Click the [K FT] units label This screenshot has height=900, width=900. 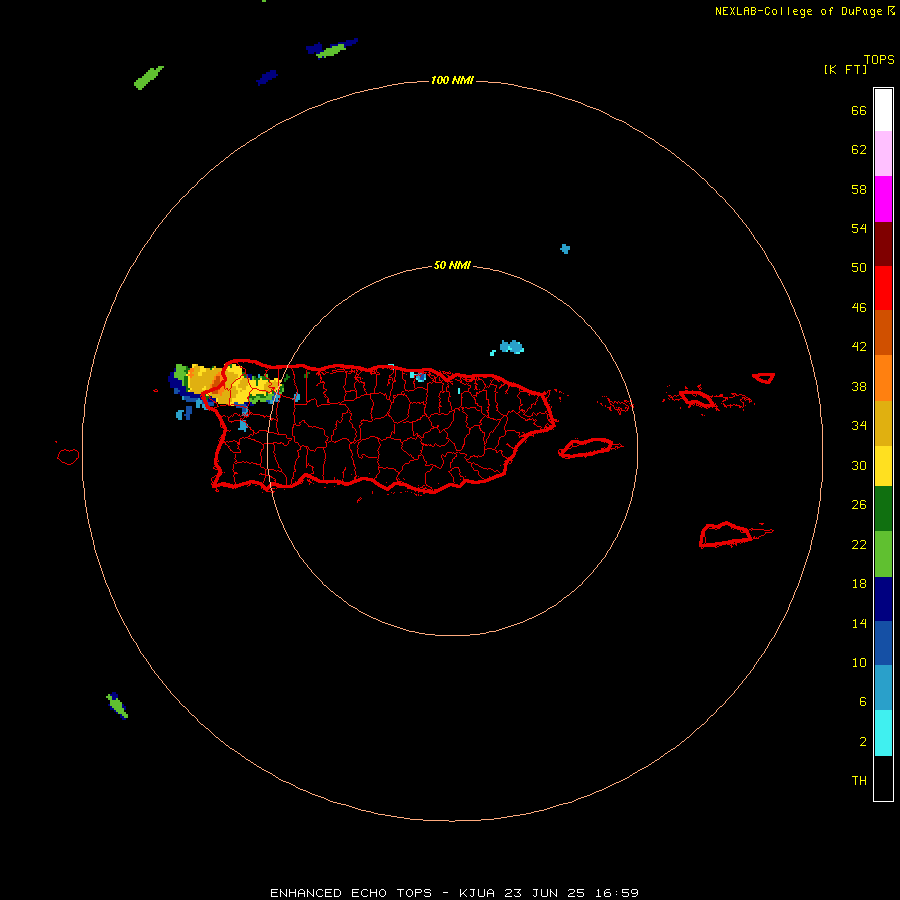coord(845,69)
